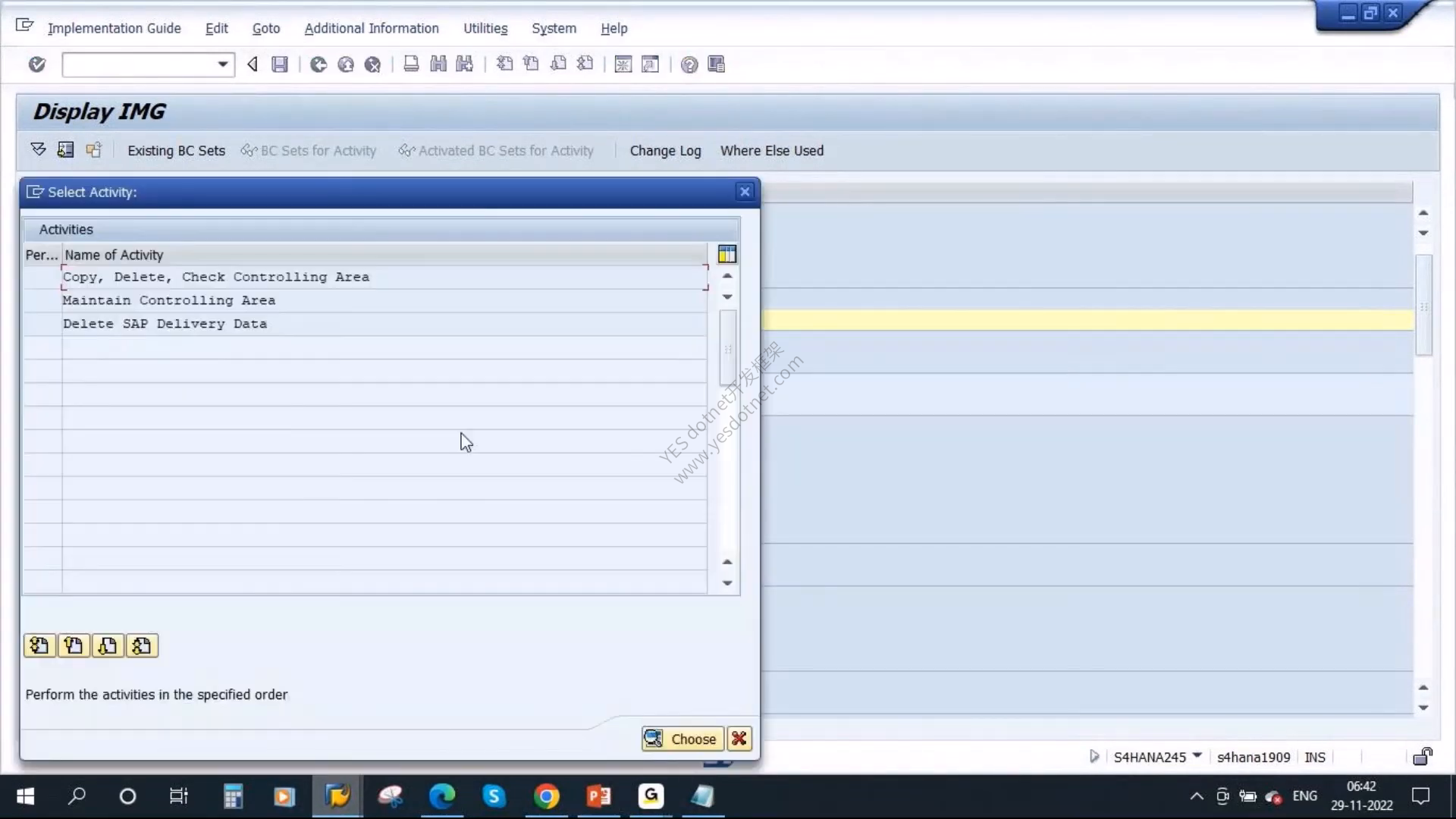This screenshot has height=819, width=1456.
Task: Click the first page yellow navigation icon
Action: 39,645
